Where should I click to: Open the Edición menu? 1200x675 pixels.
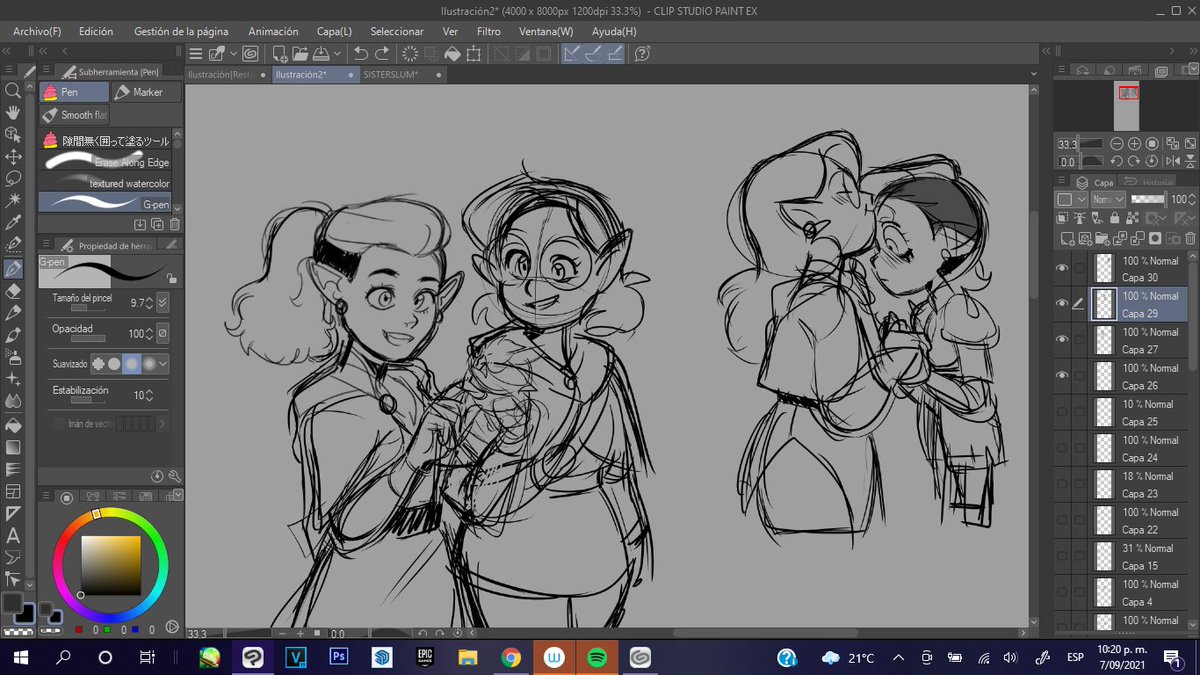coord(96,32)
